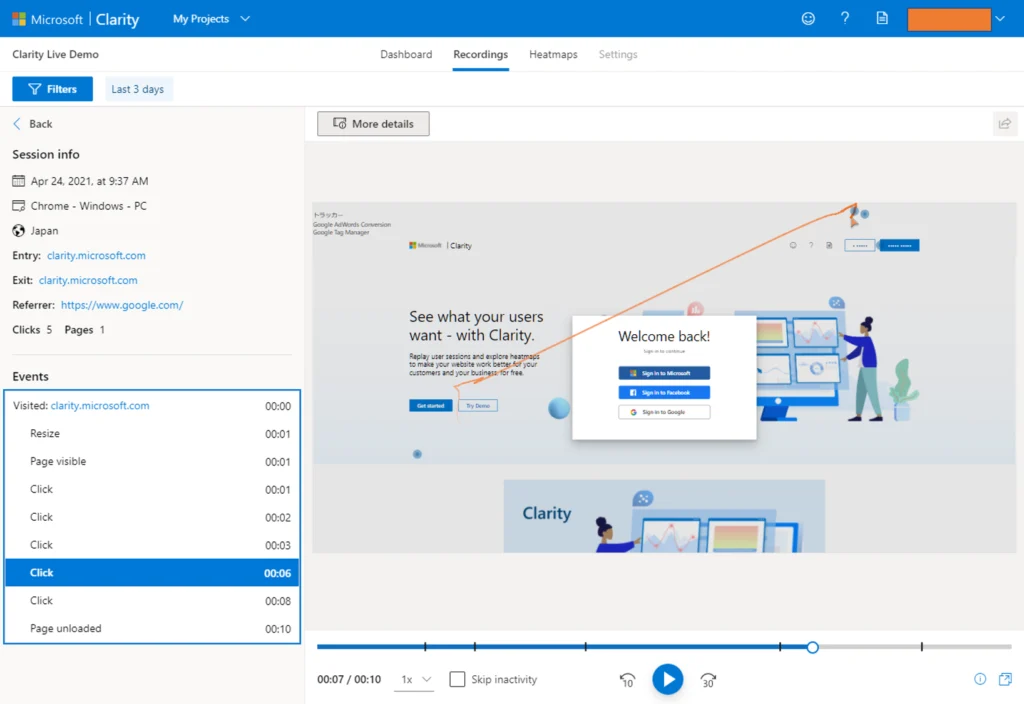Select the Resize event at 00:01
Screen dimensions: 1024x704
(x=152, y=434)
